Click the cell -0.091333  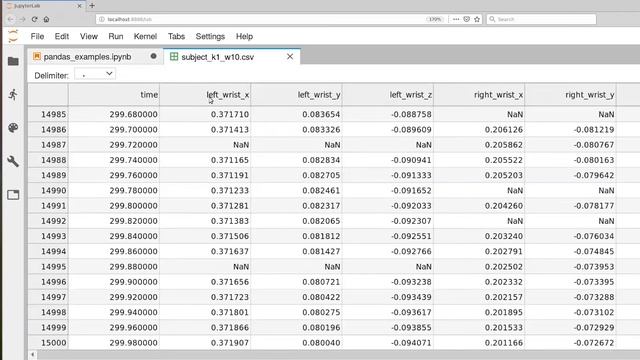click(x=388, y=175)
